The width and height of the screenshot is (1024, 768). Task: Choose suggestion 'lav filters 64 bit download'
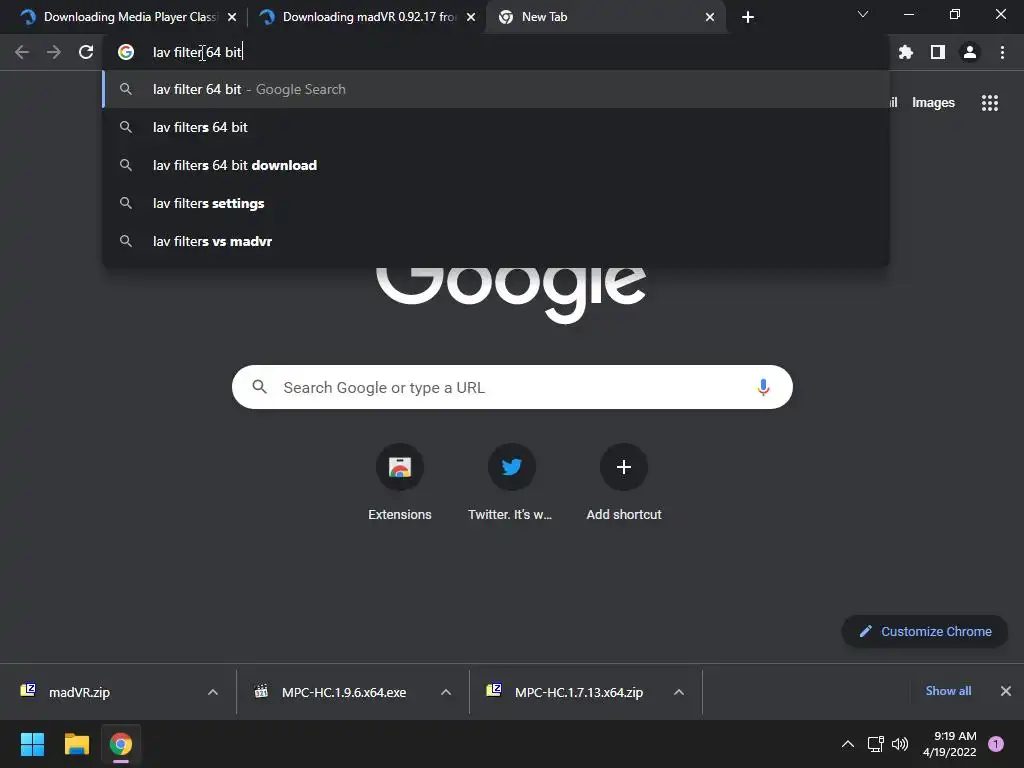click(x=496, y=165)
